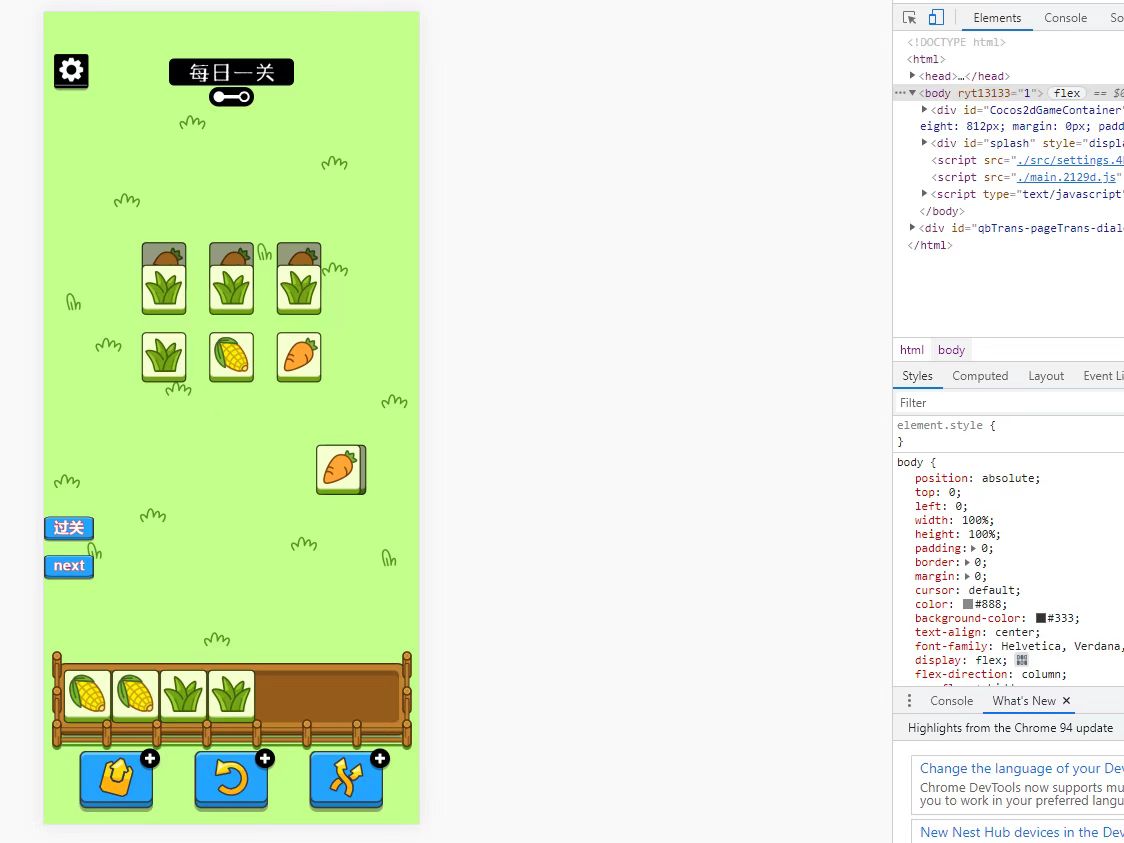
Task: Collapse the body element node
Action: click(x=913, y=93)
